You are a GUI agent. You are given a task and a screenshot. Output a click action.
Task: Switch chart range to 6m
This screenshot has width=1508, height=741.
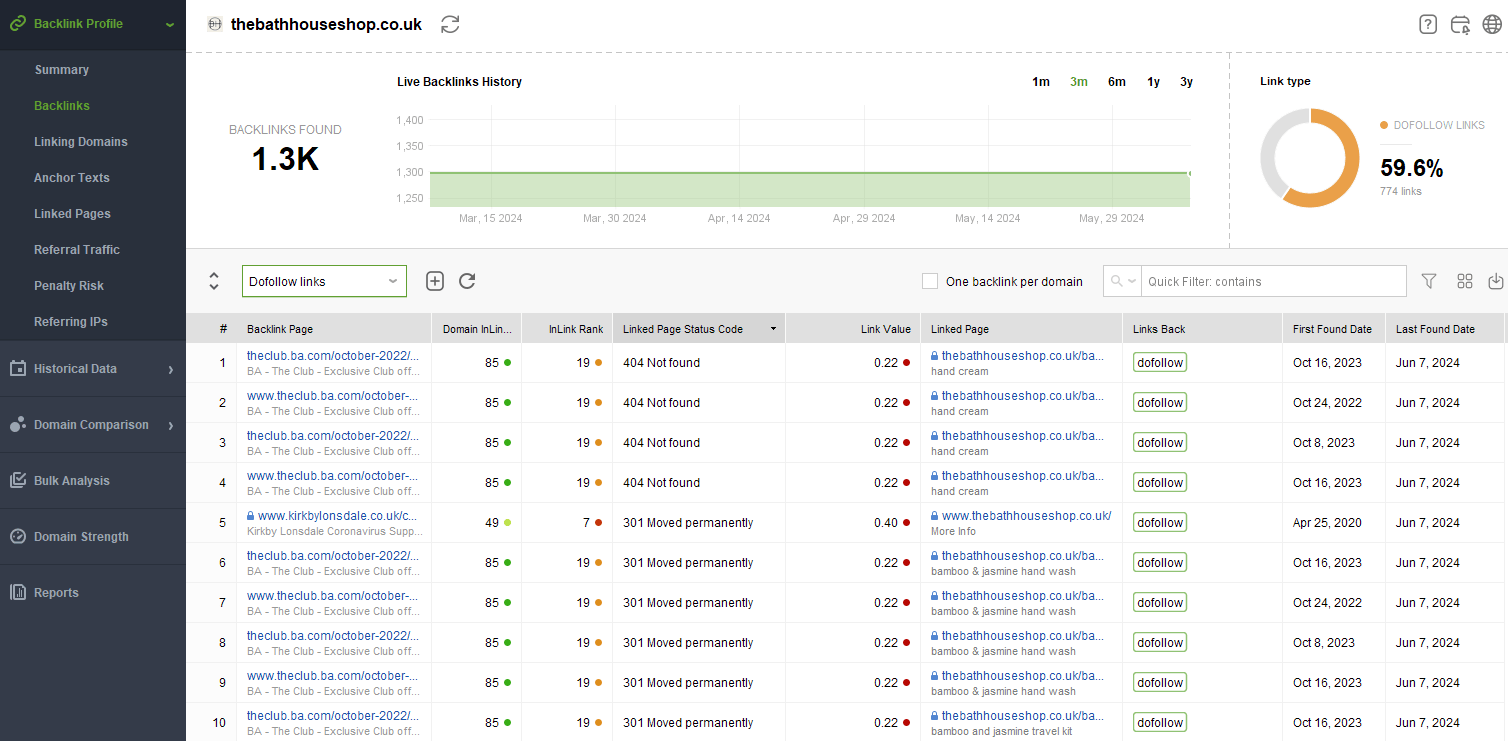(1116, 82)
